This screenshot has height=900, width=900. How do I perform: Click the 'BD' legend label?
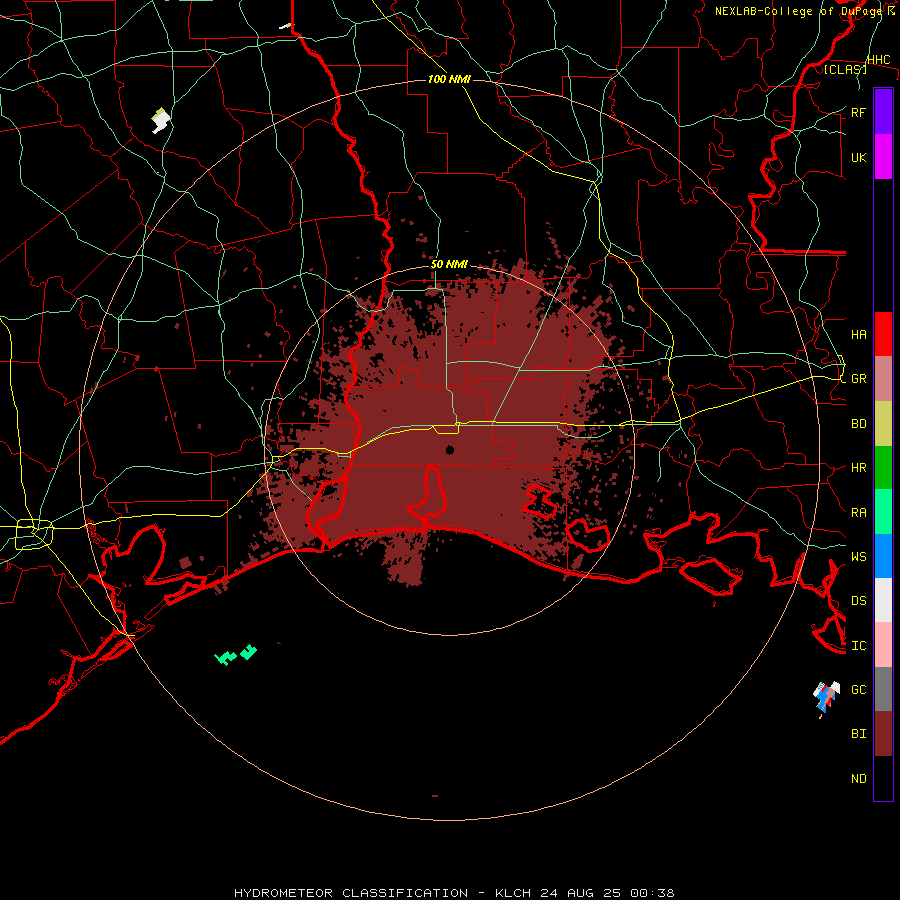pyautogui.click(x=858, y=424)
